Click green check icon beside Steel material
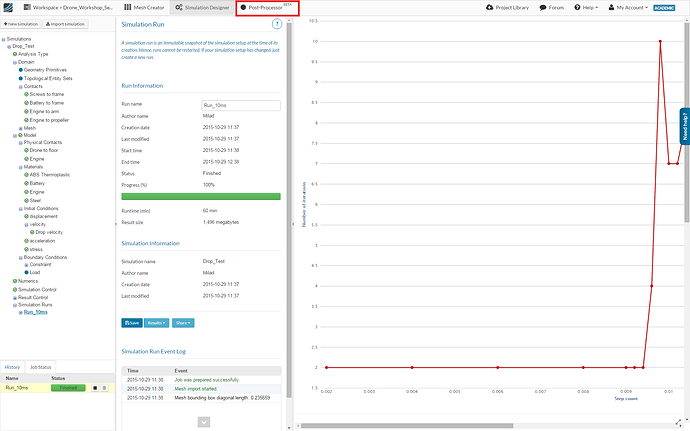The height and width of the screenshot is (431, 690). 26,200
